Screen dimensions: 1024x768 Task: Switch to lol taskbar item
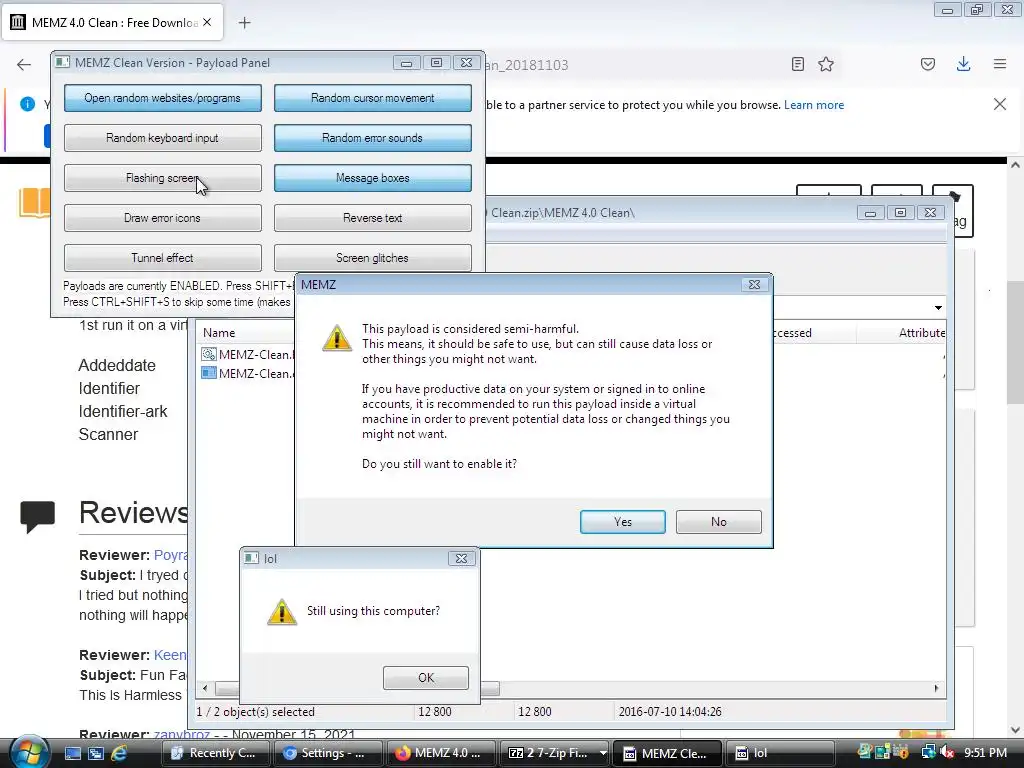pyautogui.click(x=780, y=753)
